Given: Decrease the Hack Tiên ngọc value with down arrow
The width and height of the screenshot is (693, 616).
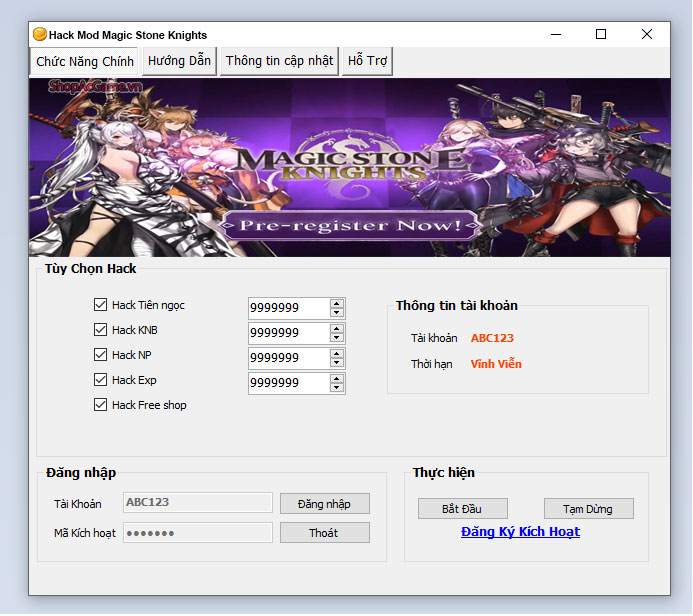Looking at the screenshot, I should point(337,313).
